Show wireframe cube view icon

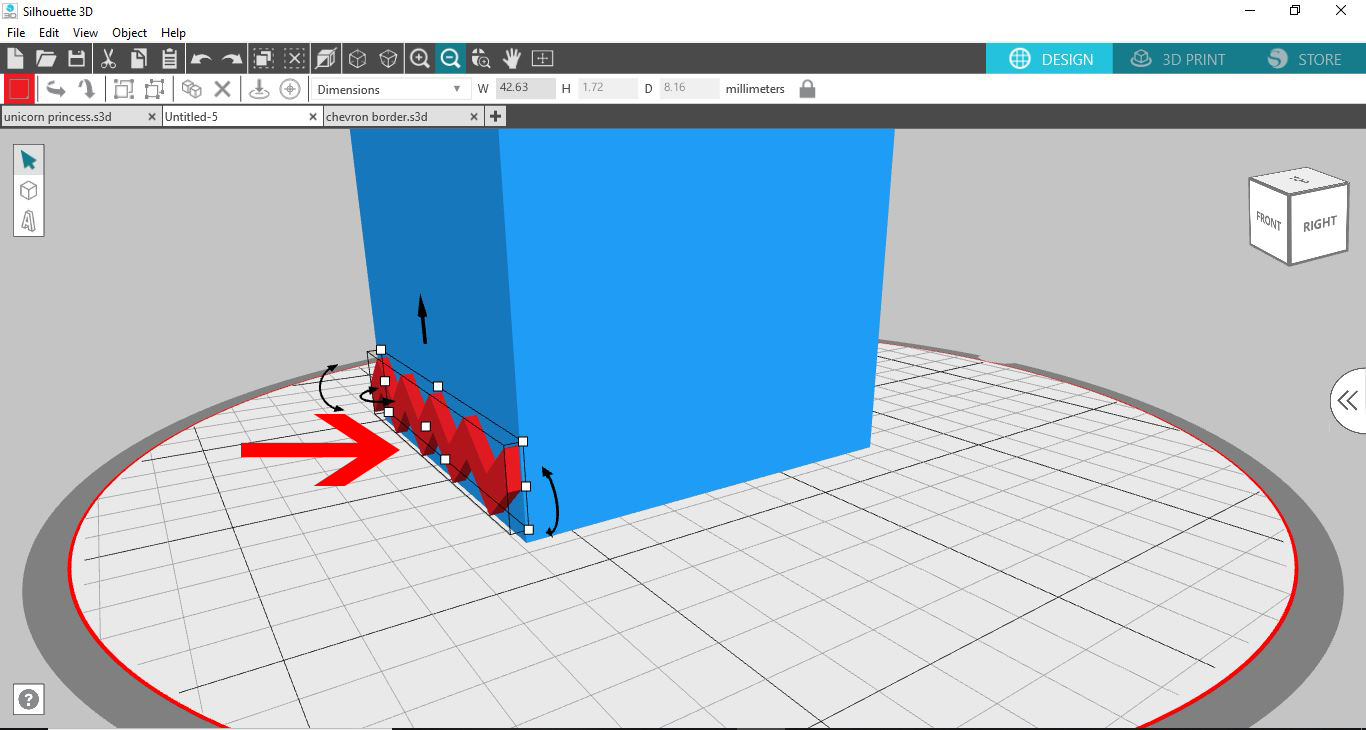pos(357,58)
